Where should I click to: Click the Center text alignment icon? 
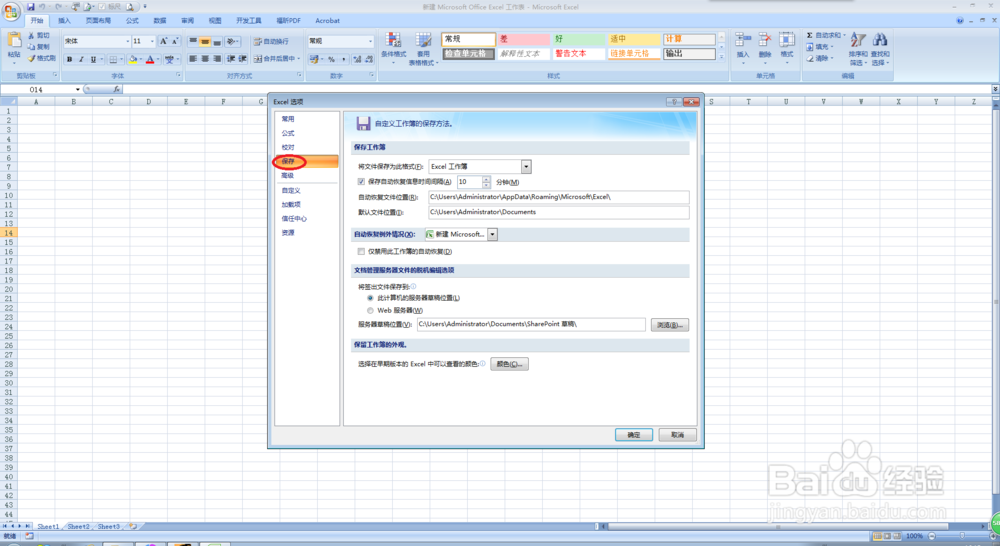205,59
